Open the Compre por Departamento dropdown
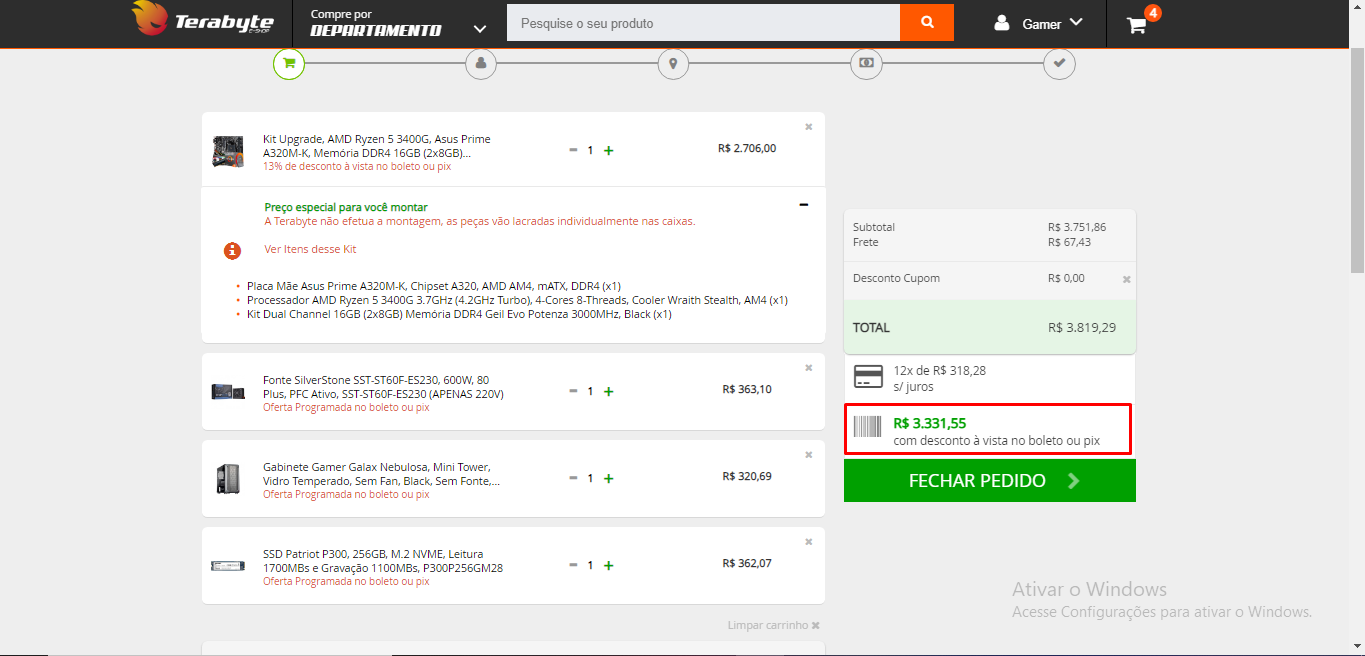1365x656 pixels. pos(398,23)
